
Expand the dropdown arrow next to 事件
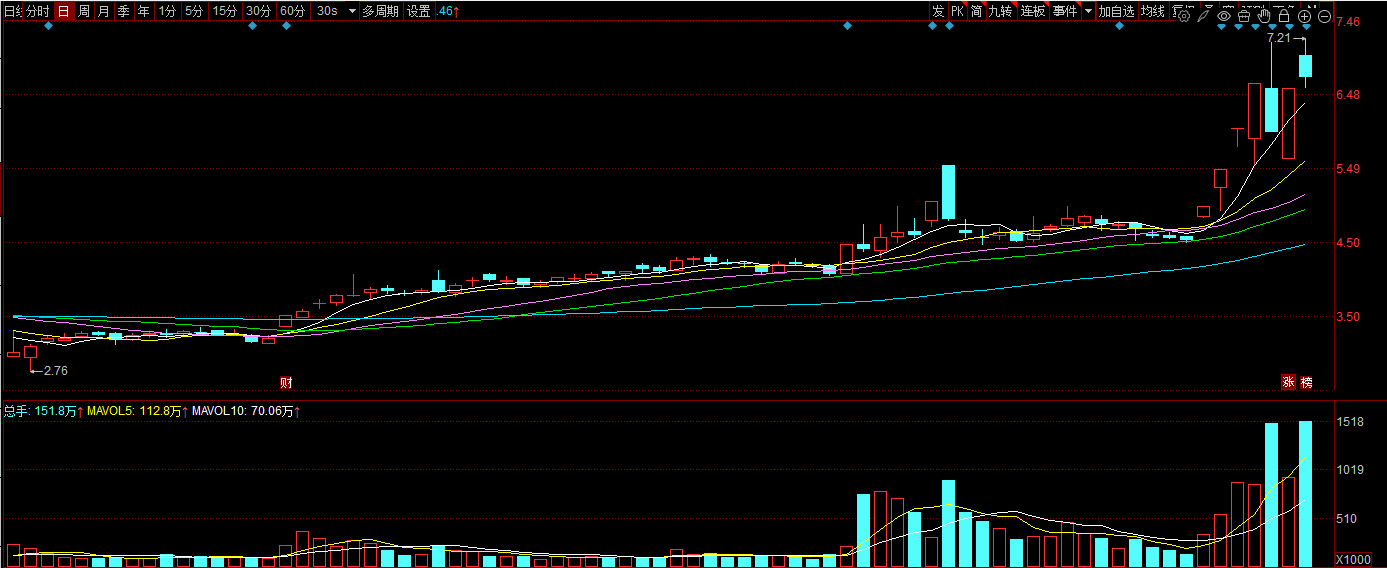pyautogui.click(x=1089, y=12)
